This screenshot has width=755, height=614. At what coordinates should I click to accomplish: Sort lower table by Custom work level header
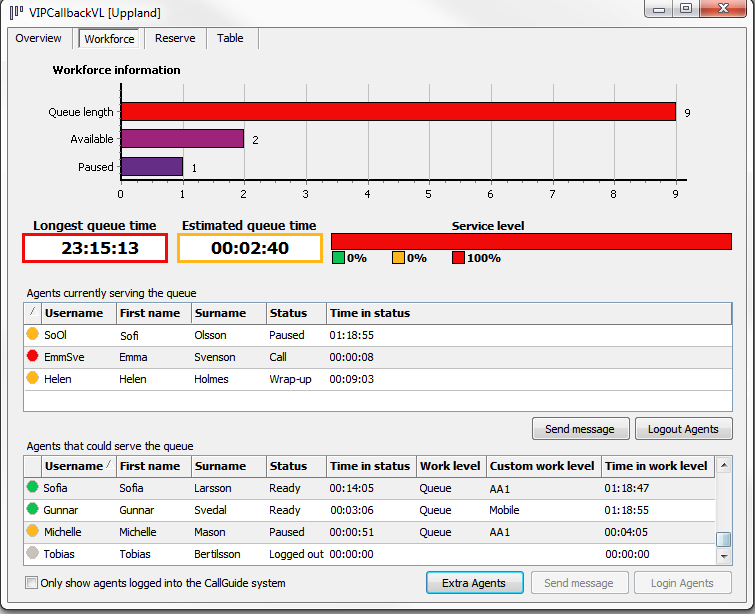click(x=542, y=466)
